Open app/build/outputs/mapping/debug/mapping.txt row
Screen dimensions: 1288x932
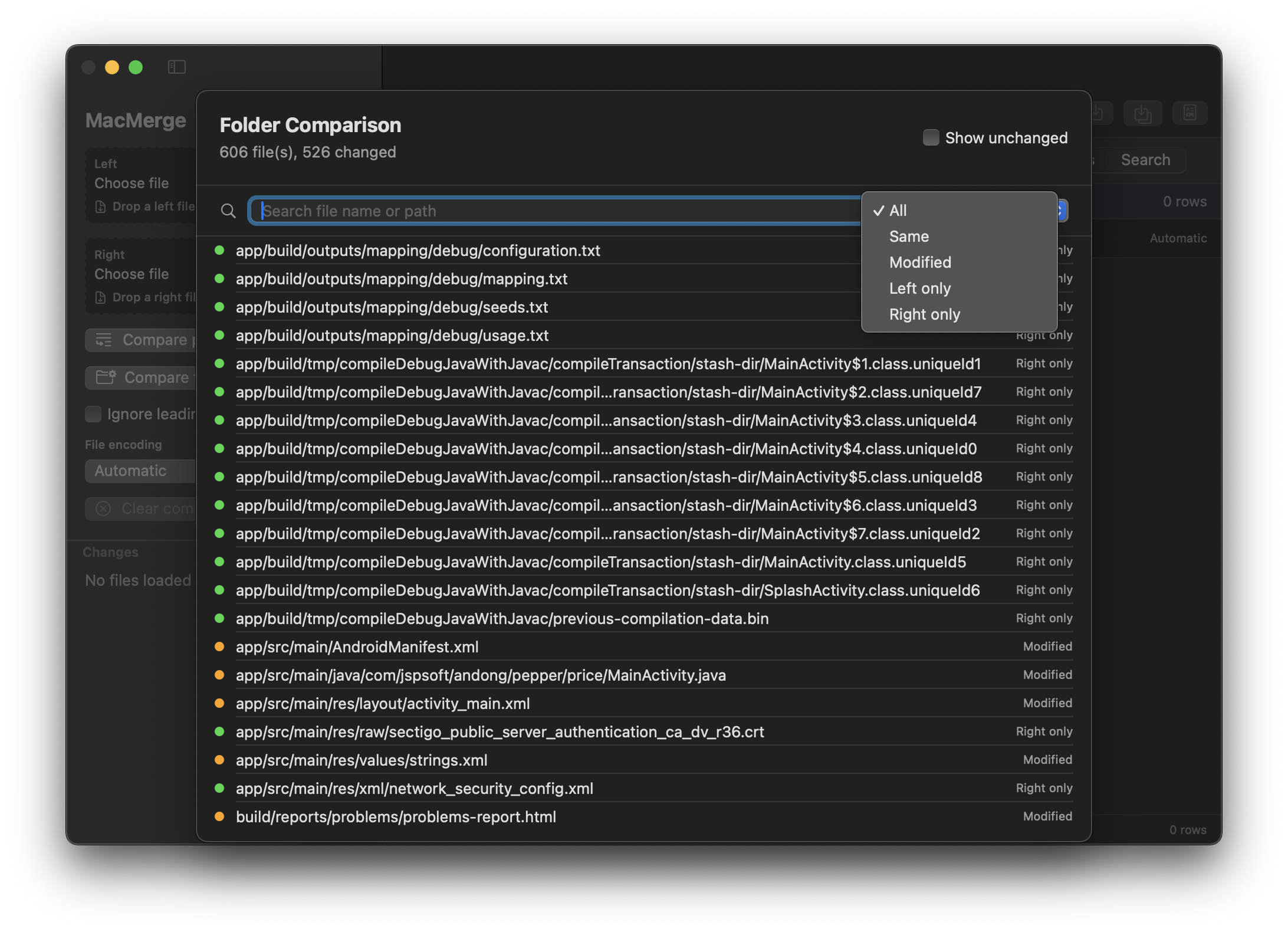[x=643, y=278]
